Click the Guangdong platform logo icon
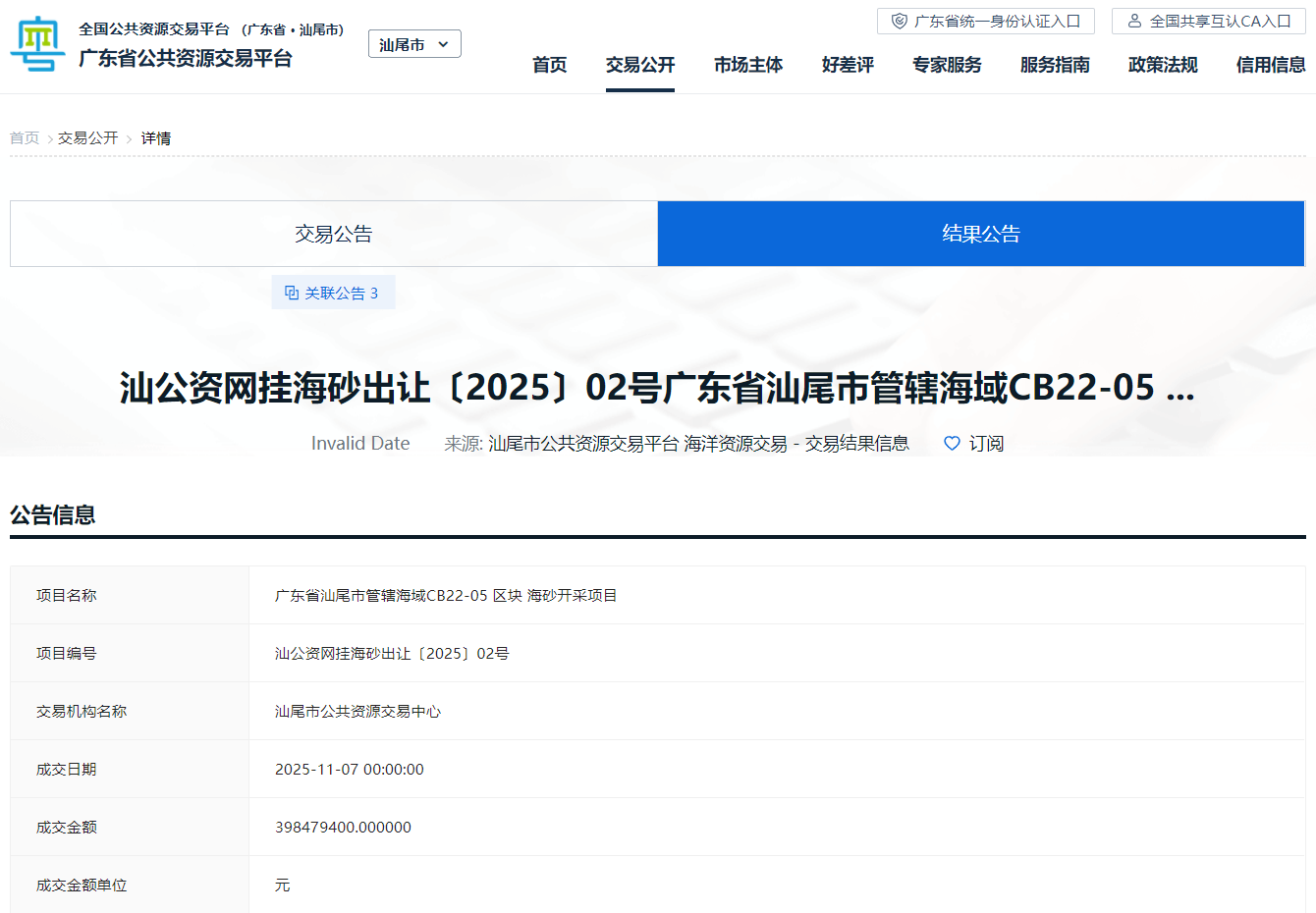 click(x=37, y=44)
